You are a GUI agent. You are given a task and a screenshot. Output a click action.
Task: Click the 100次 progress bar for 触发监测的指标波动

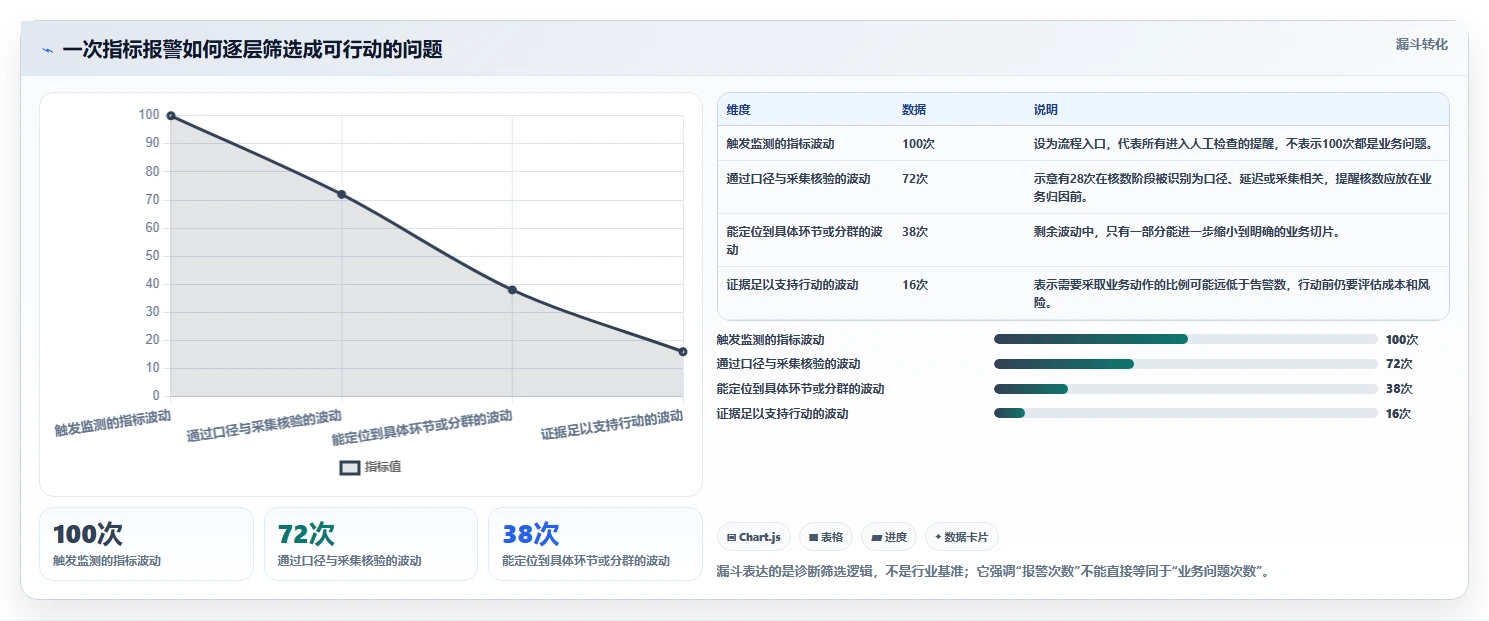tap(1186, 339)
